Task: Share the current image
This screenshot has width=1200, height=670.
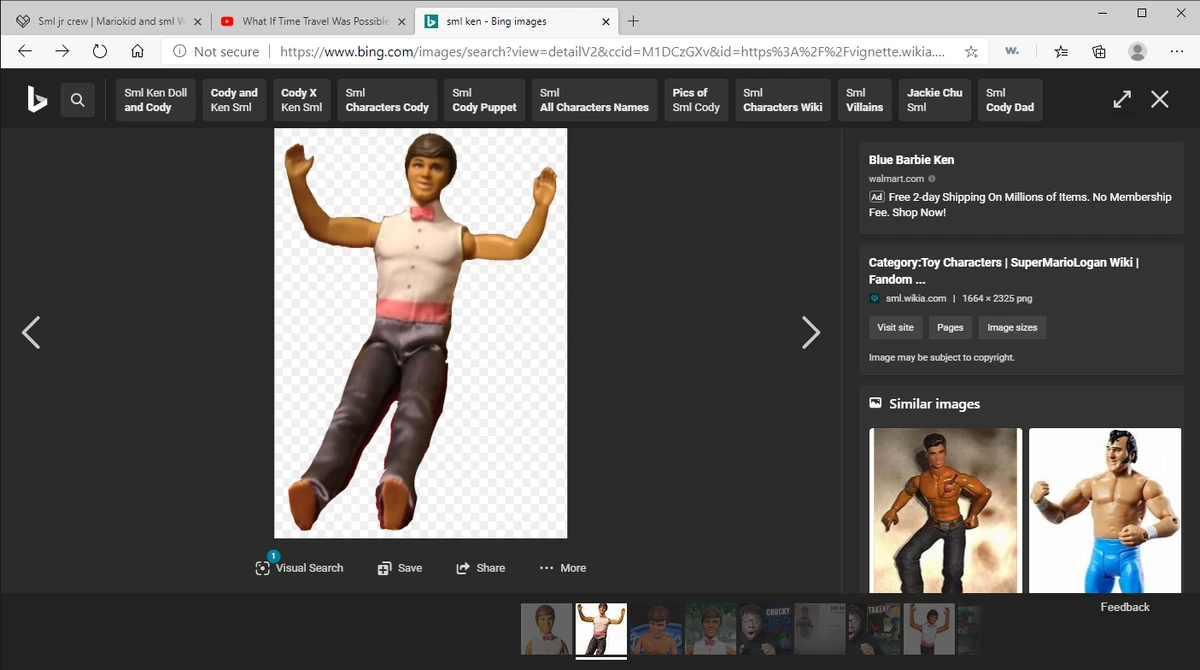Action: 481,568
